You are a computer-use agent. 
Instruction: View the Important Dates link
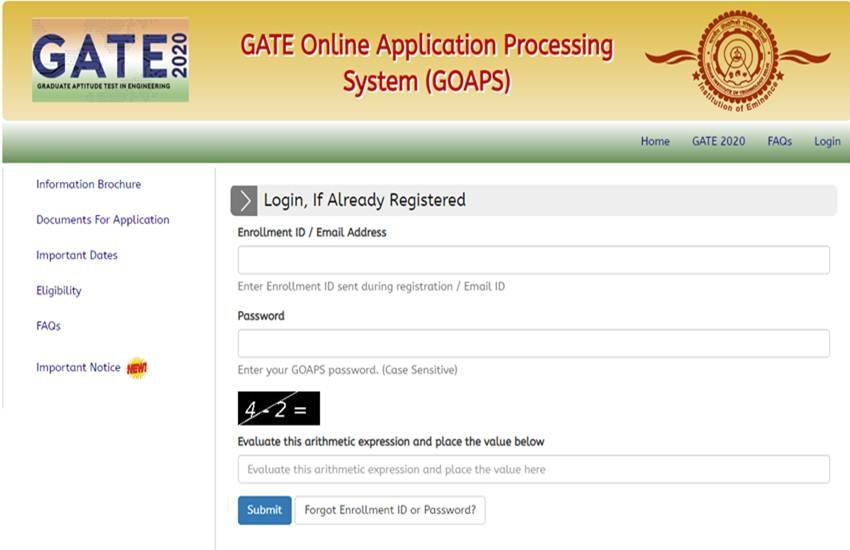click(77, 255)
